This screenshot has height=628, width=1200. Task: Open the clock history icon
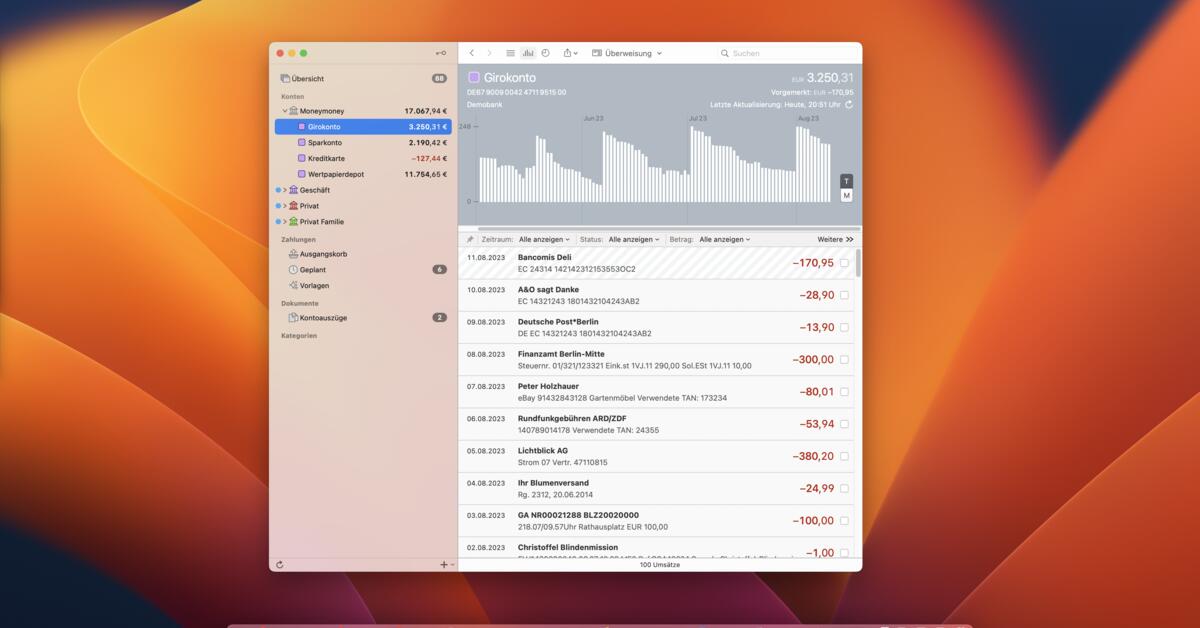544,53
